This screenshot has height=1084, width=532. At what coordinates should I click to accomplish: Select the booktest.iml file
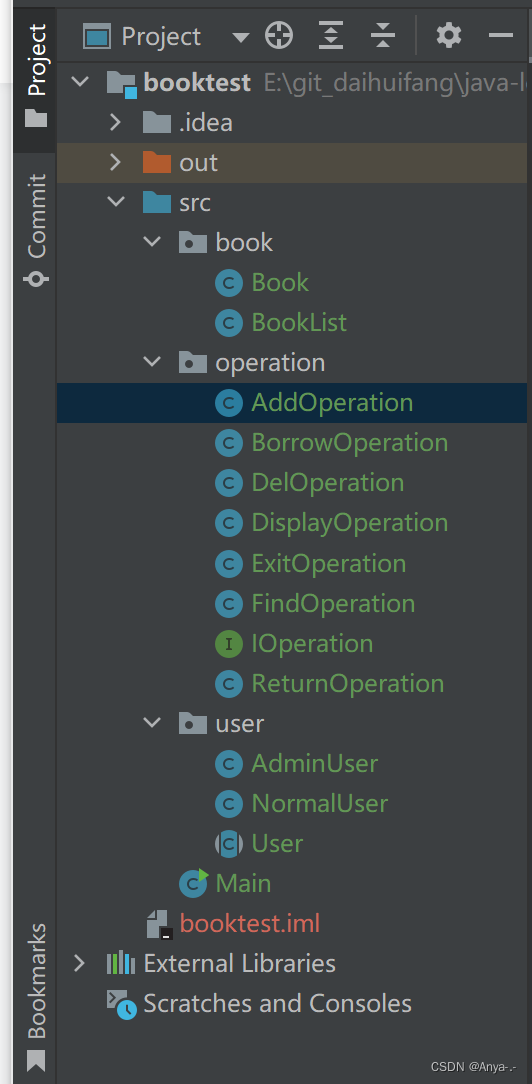click(x=249, y=924)
